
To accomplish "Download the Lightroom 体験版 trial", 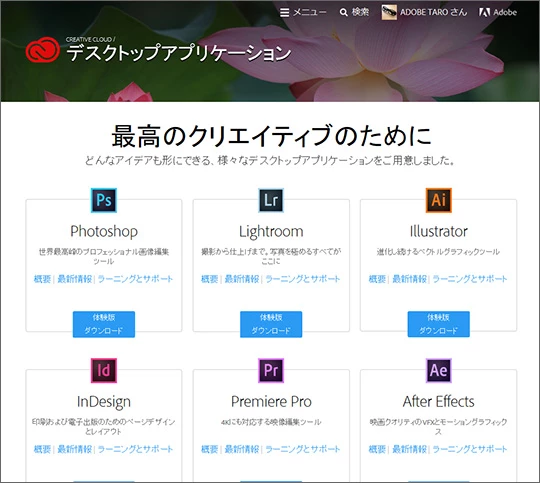I will [271, 324].
